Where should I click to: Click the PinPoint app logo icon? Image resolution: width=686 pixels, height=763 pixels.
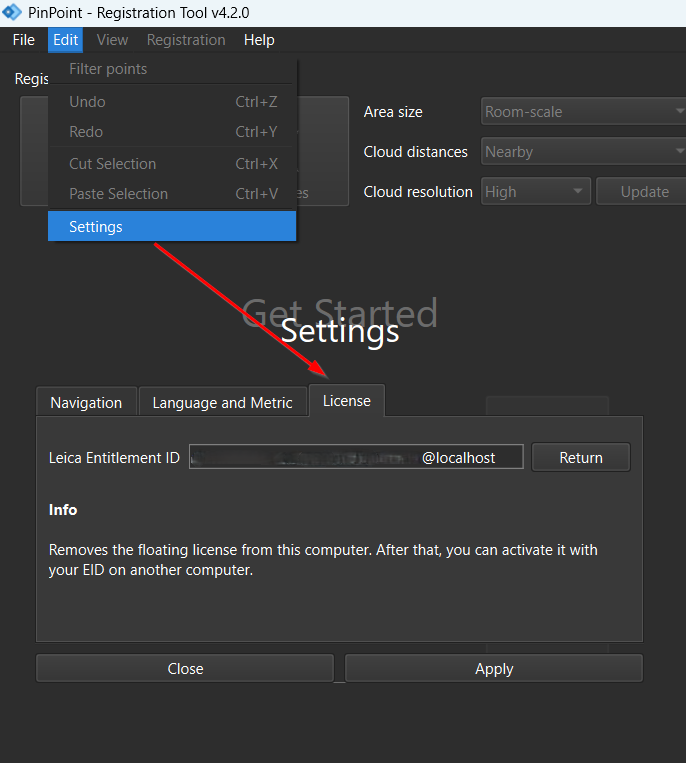click(x=11, y=12)
